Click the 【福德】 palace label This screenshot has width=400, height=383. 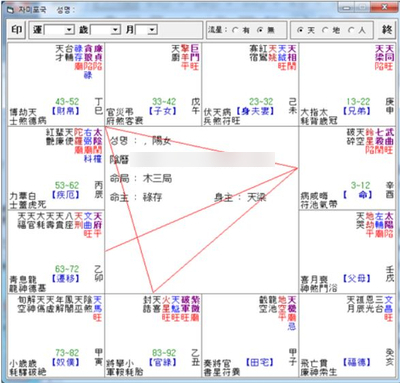click(x=357, y=362)
